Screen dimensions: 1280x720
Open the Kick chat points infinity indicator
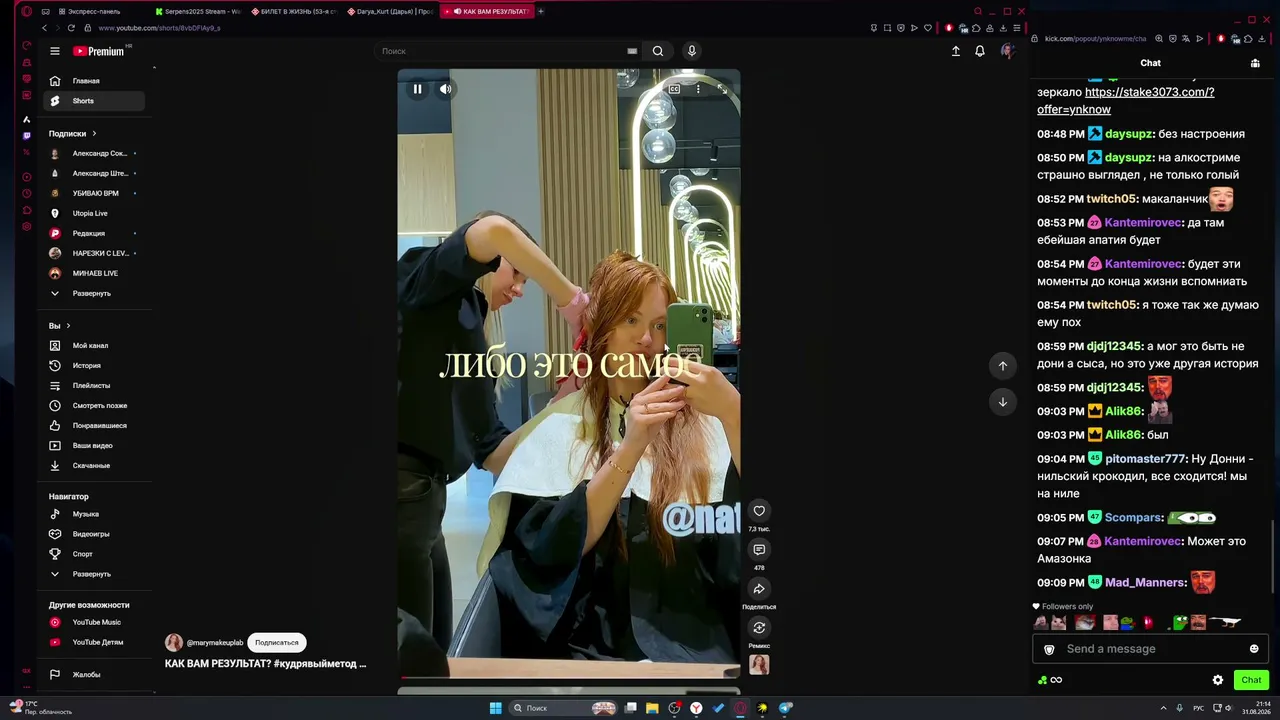[x=1050, y=680]
